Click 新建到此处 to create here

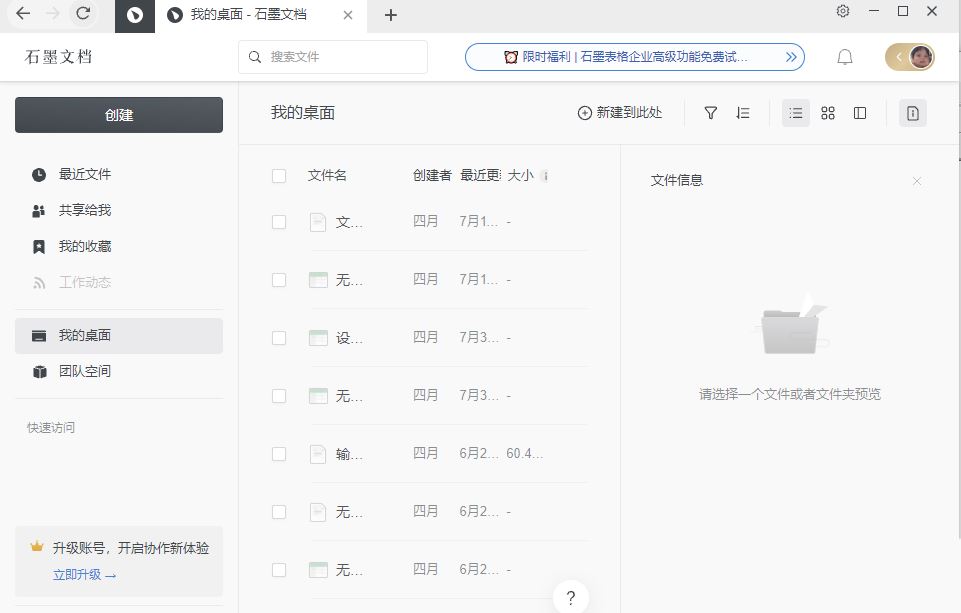click(620, 113)
